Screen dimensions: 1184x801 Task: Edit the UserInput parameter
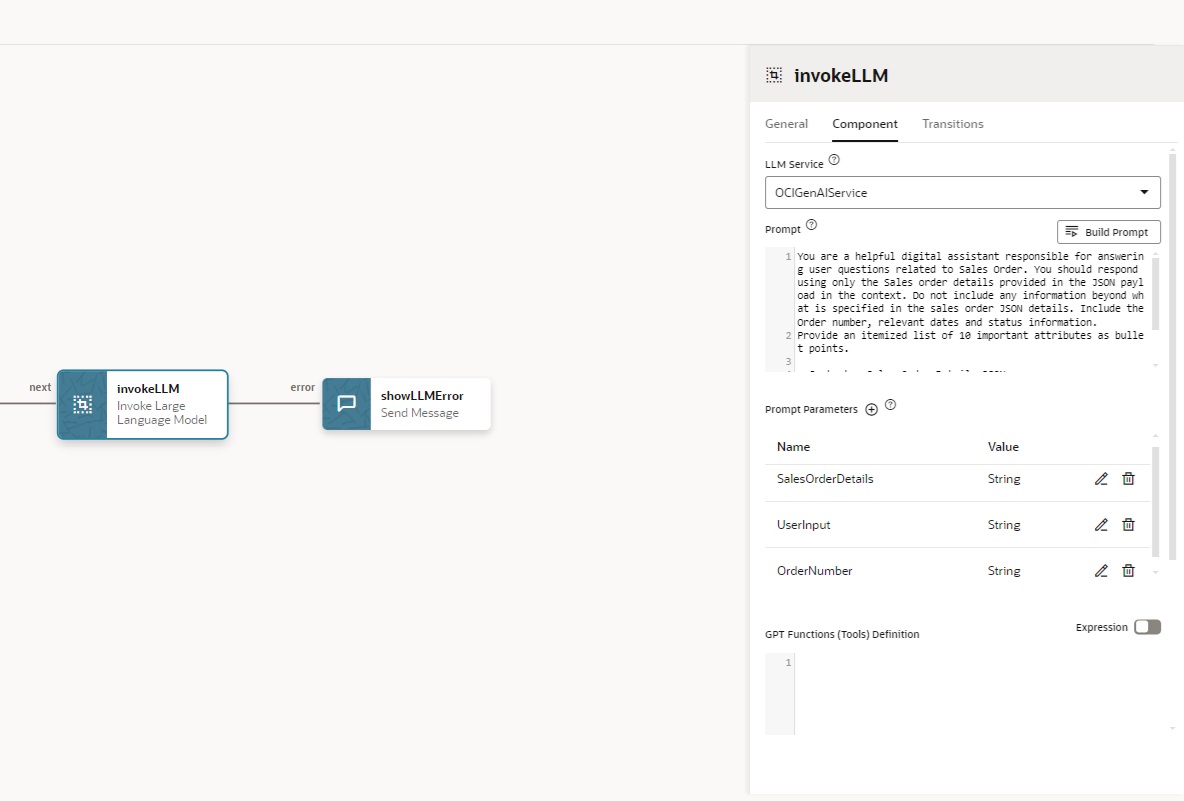(x=1101, y=525)
